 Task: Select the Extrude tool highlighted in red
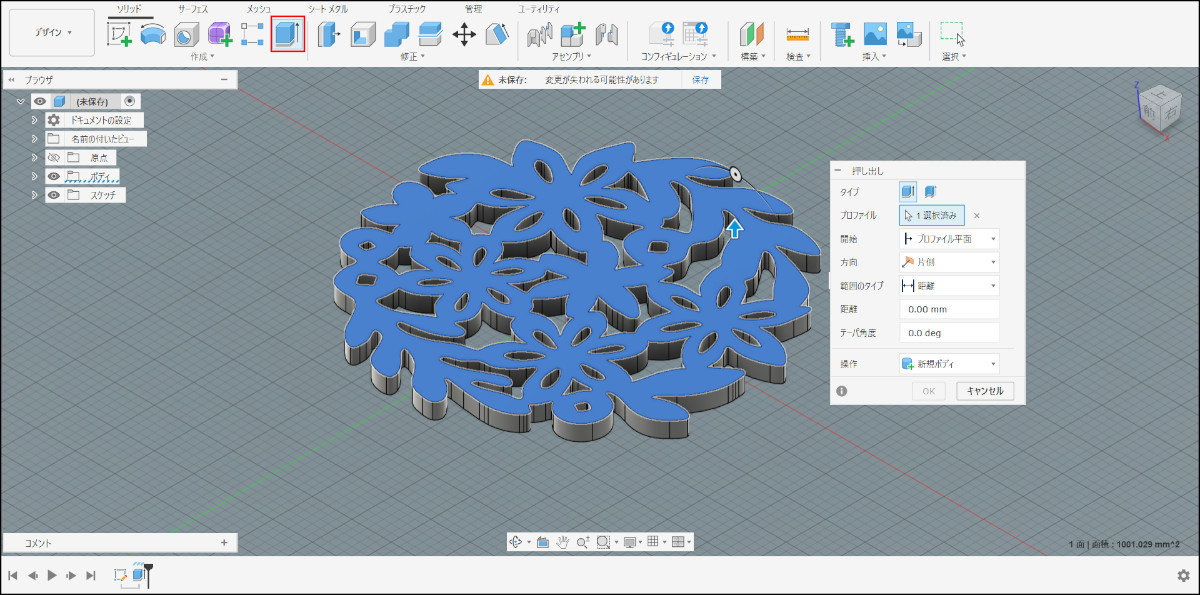287,34
